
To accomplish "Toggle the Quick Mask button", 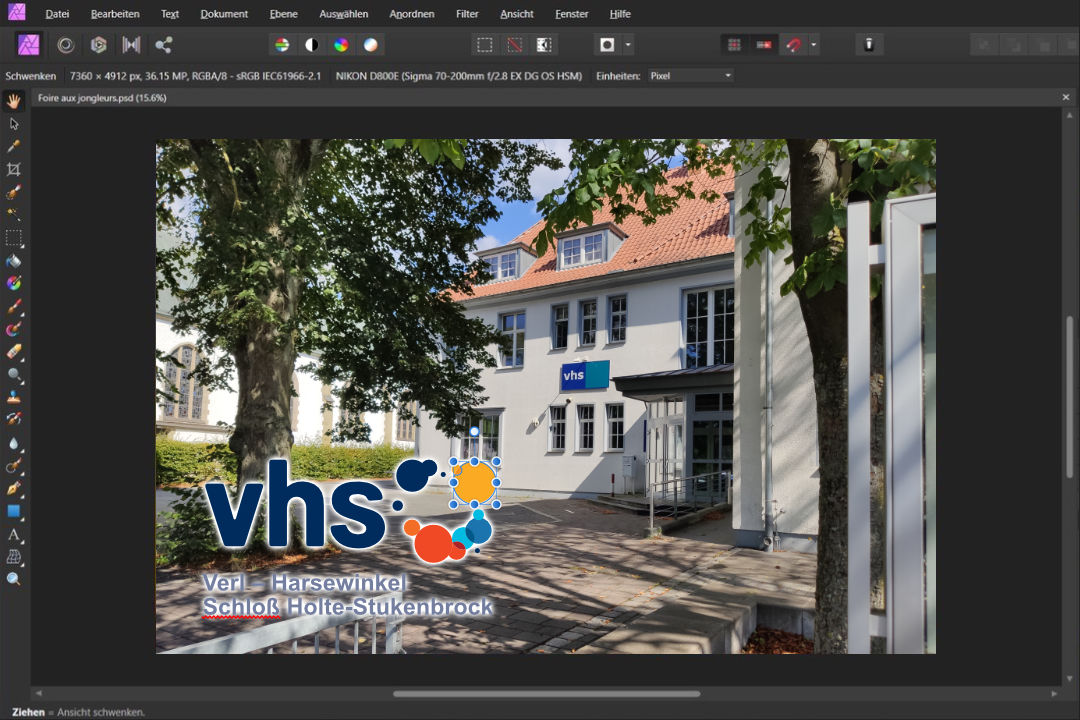I will pyautogui.click(x=607, y=45).
